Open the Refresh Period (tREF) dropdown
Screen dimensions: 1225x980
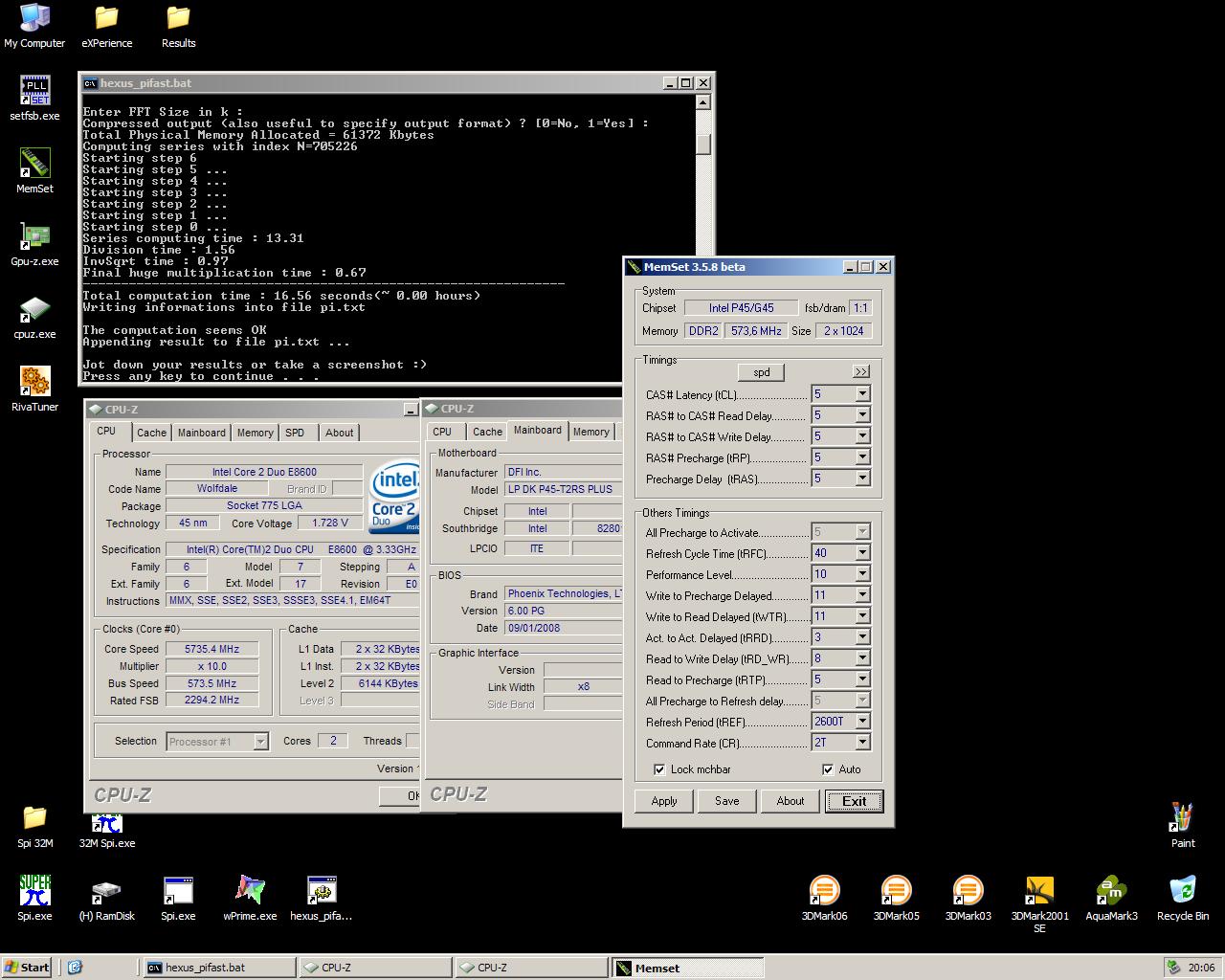[x=862, y=722]
